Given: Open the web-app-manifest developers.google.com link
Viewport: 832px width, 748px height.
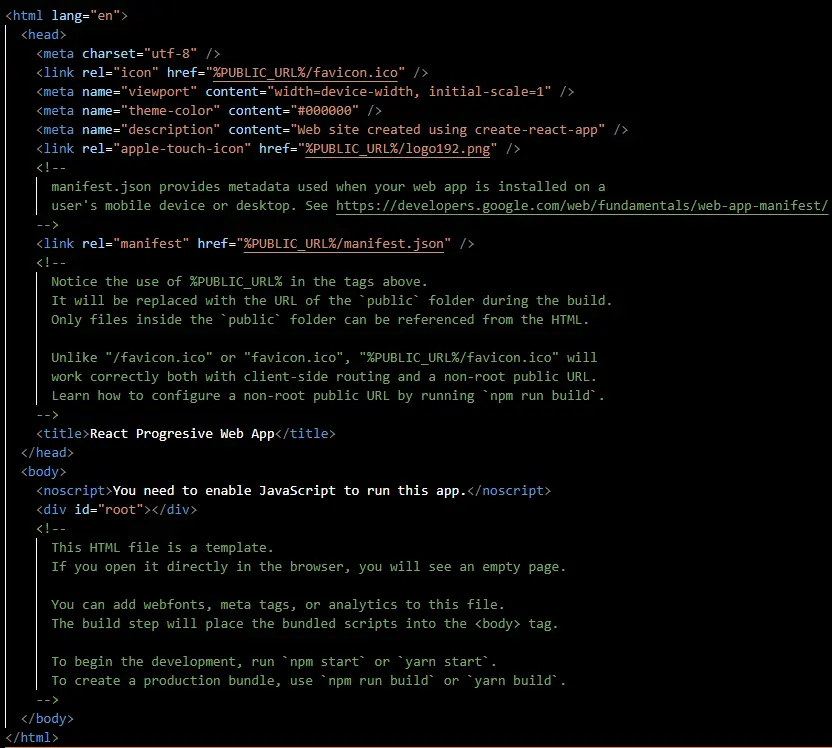Looking at the screenshot, I should click(582, 205).
